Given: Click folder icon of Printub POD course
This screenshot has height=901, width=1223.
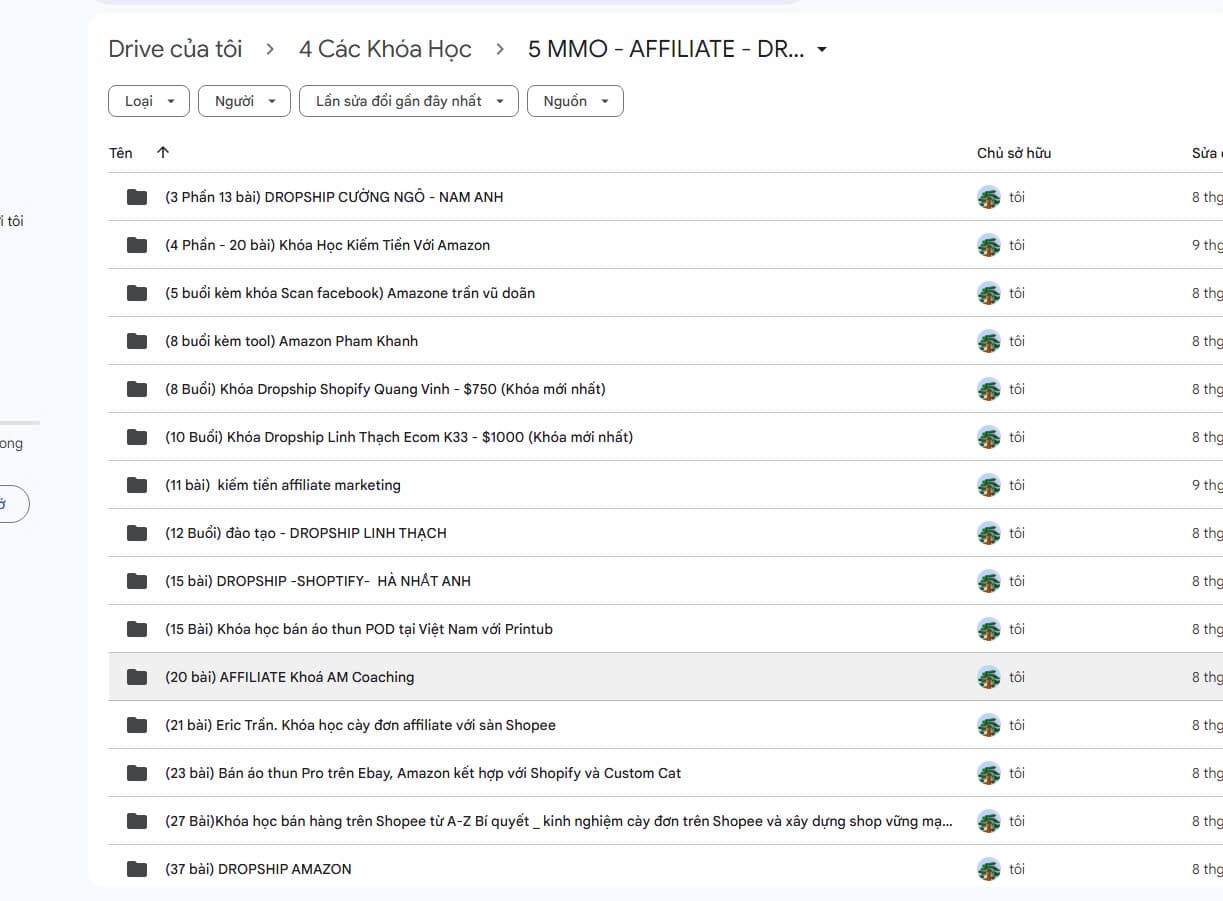Looking at the screenshot, I should pos(137,629).
